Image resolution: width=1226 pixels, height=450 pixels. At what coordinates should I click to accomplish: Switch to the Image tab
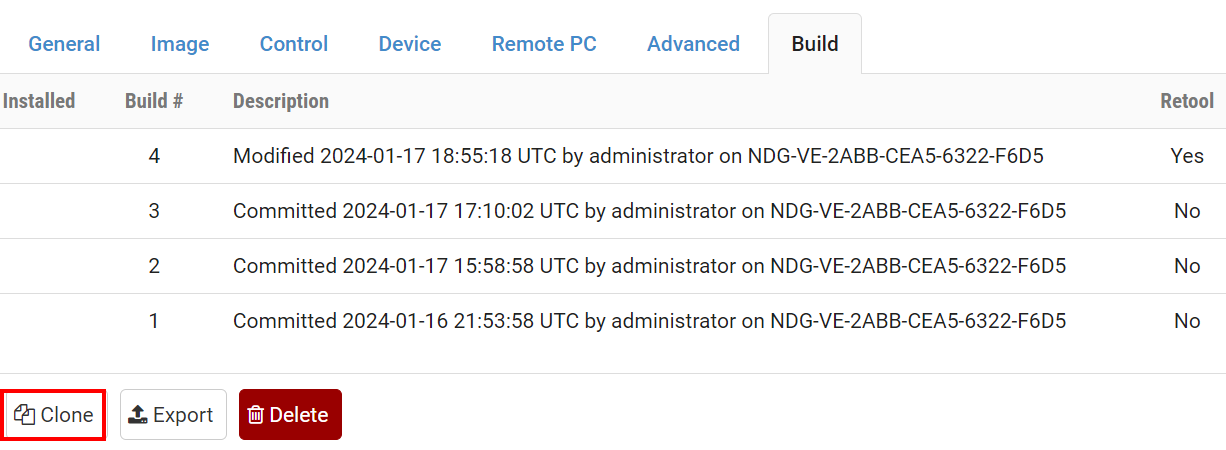tap(180, 44)
